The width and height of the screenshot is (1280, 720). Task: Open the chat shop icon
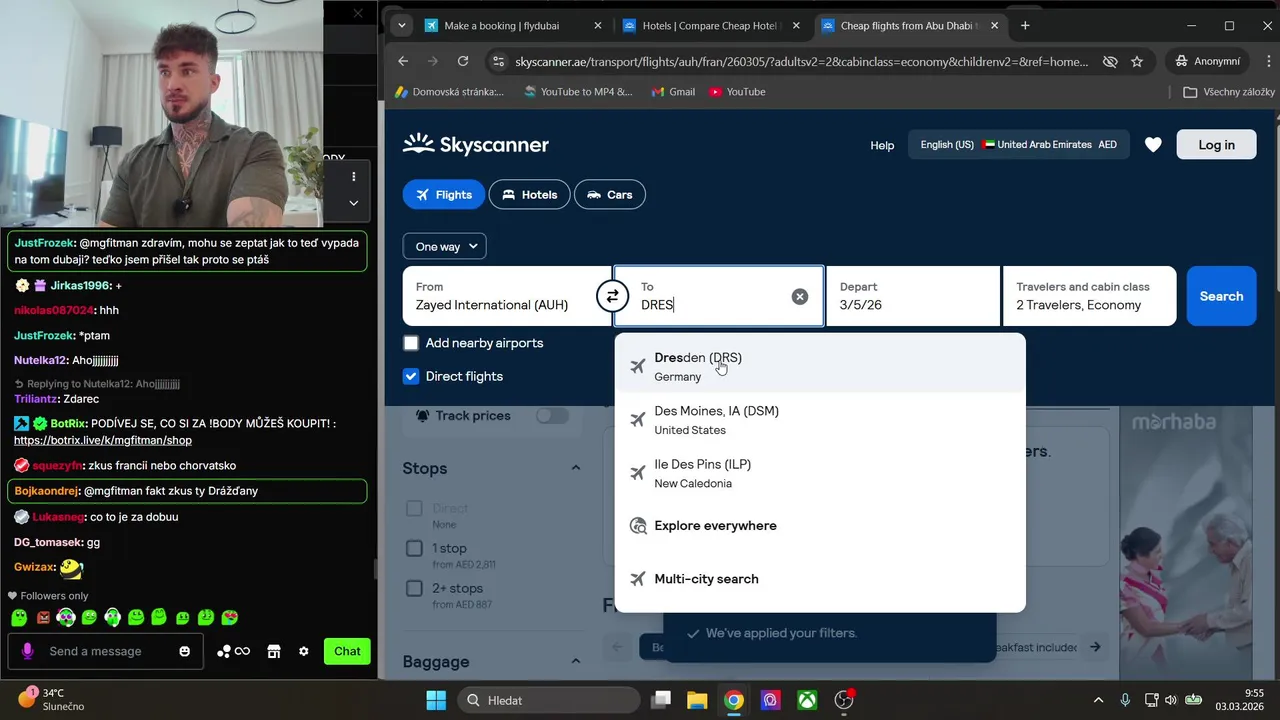[x=274, y=651]
